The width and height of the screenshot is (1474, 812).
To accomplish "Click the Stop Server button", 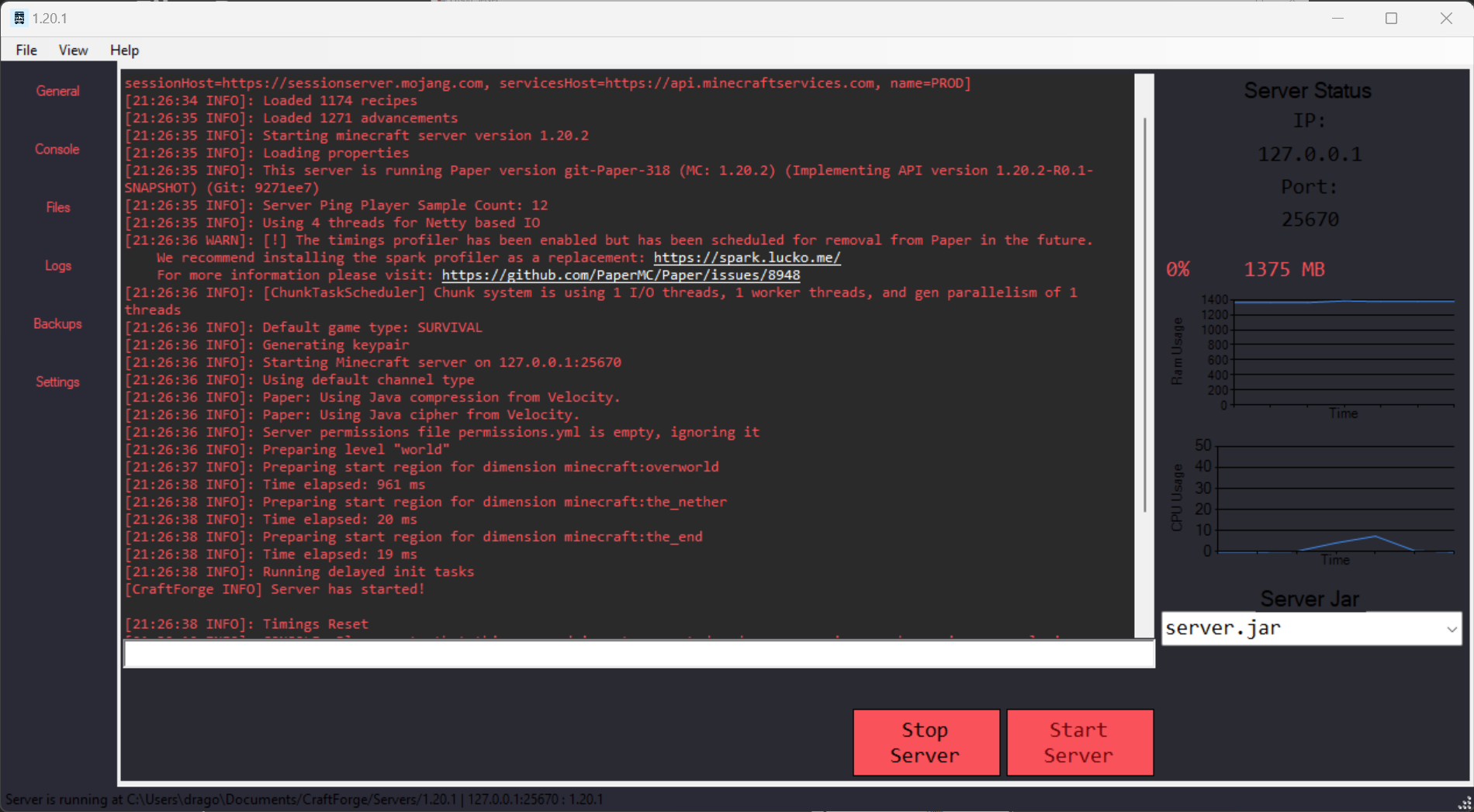I will coord(926,742).
